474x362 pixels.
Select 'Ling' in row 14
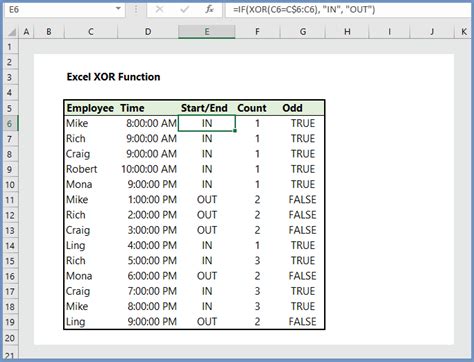click(91, 246)
